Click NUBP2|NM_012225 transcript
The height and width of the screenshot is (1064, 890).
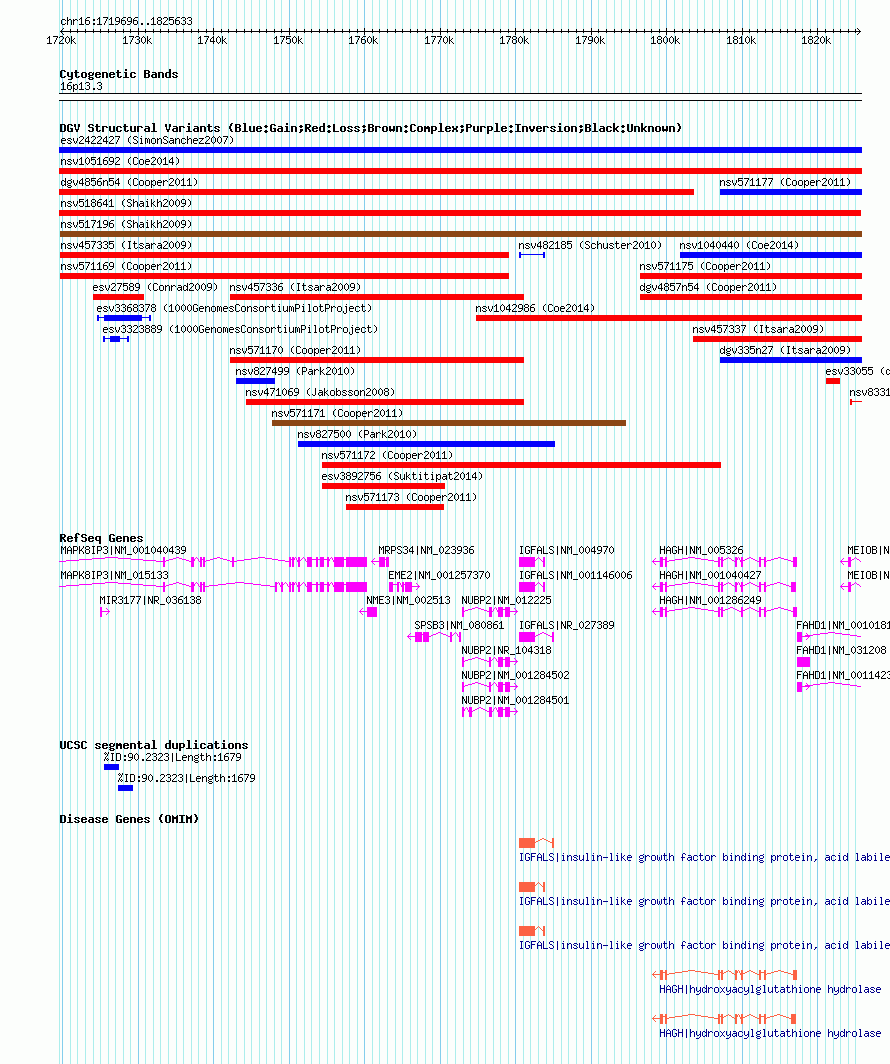click(490, 612)
